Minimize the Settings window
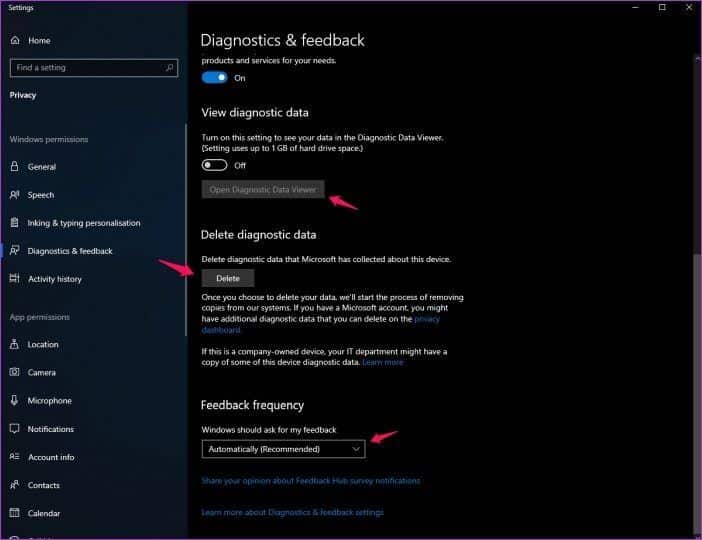 [x=635, y=7]
